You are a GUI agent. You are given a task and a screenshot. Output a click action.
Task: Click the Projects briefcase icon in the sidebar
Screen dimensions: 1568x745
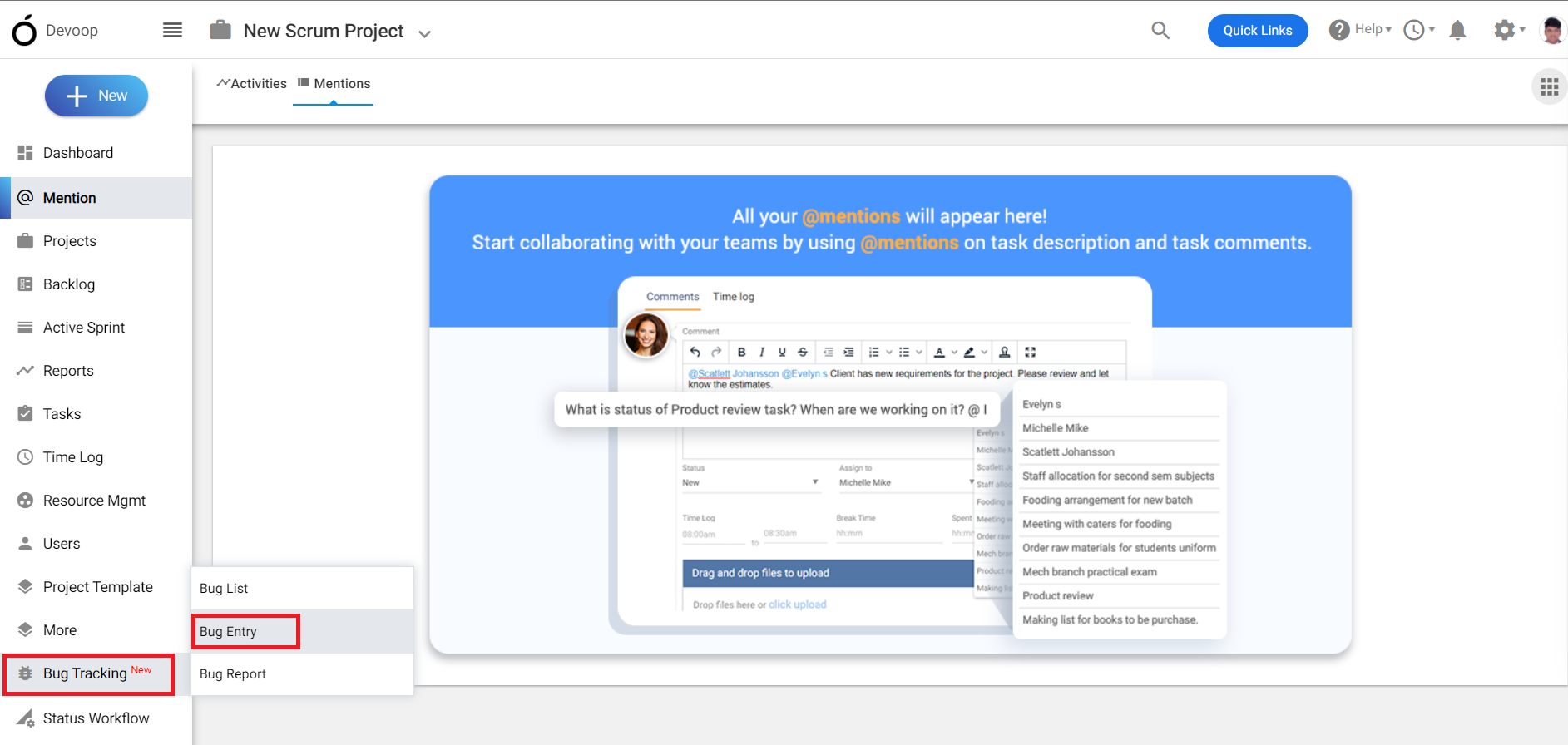(25, 241)
